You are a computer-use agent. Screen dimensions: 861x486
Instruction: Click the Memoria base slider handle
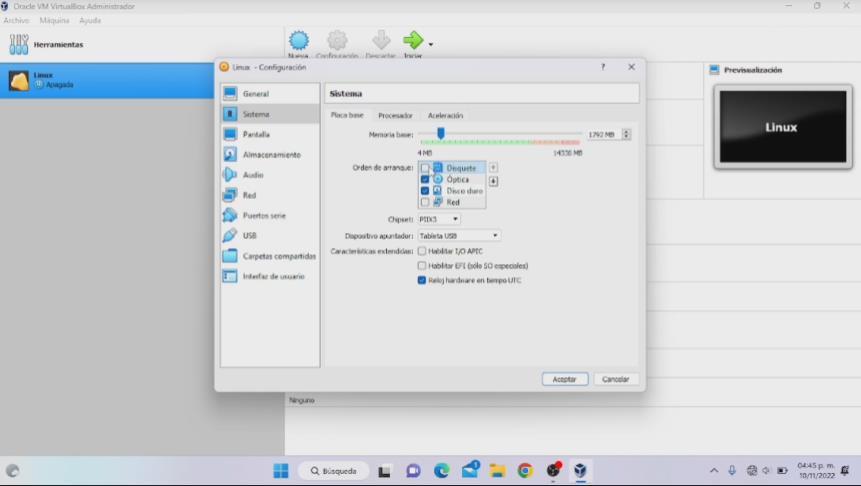(x=440, y=133)
